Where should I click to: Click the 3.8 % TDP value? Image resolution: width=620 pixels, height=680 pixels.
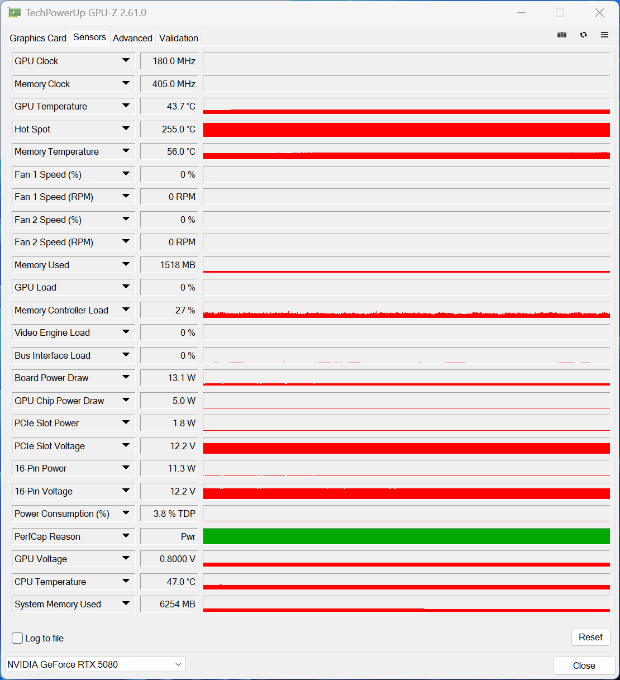pyautogui.click(x=169, y=513)
